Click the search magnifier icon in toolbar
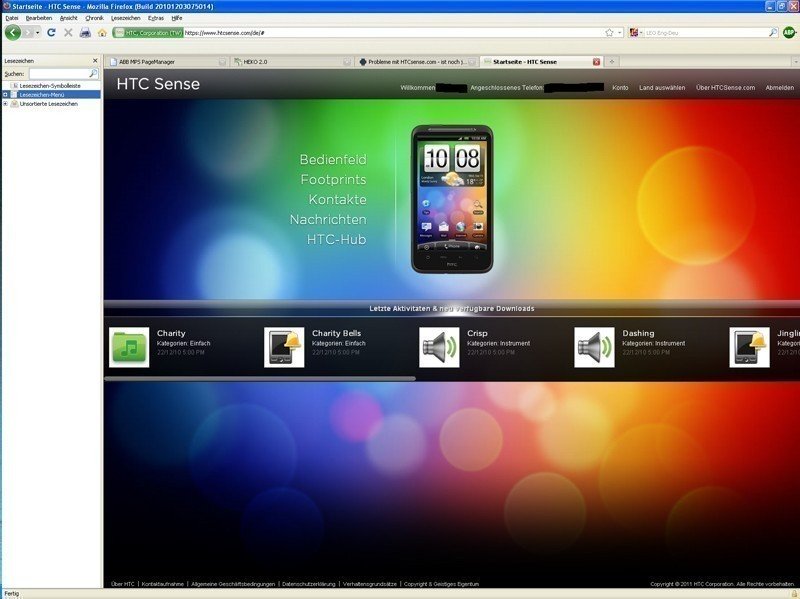The width and height of the screenshot is (800, 599). 773,32
